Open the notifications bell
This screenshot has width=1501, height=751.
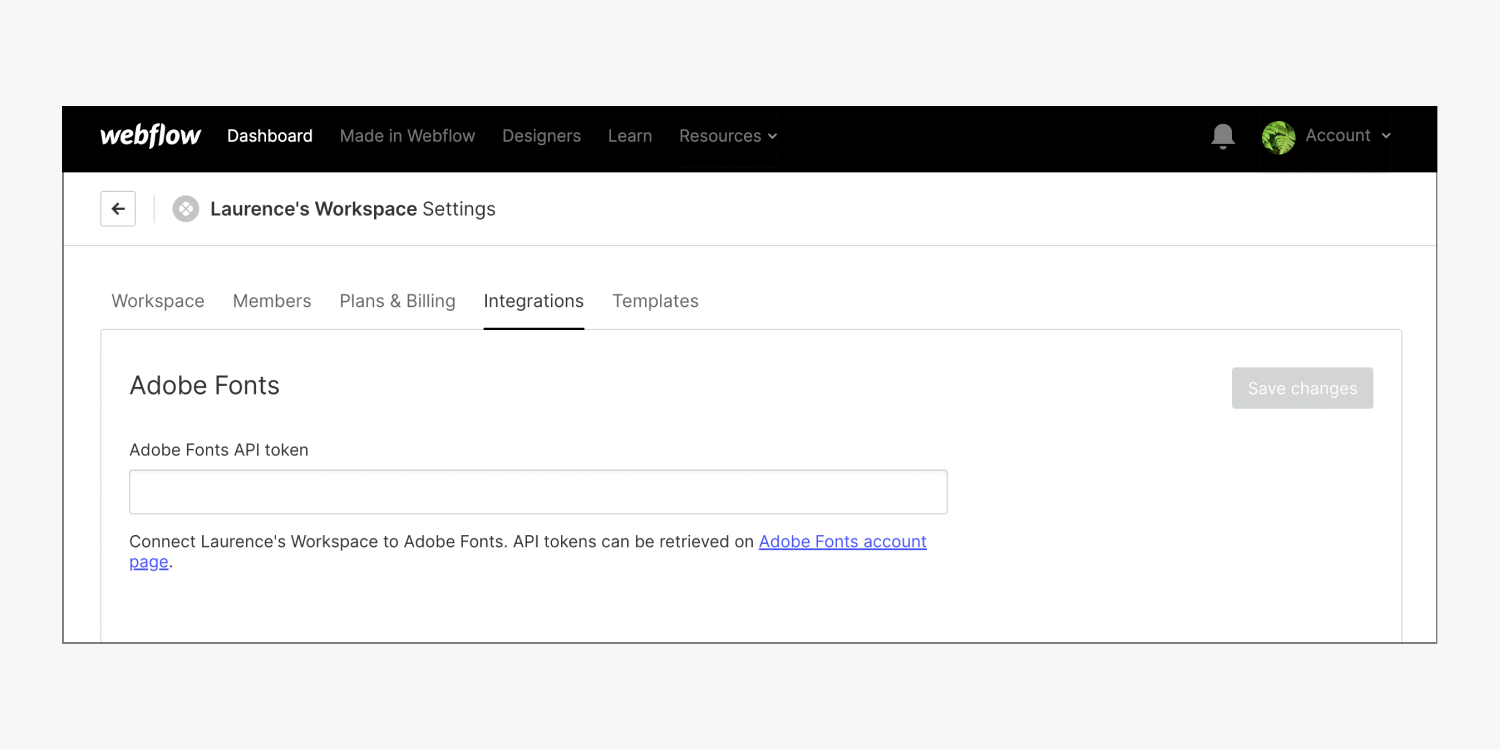pyautogui.click(x=1222, y=136)
